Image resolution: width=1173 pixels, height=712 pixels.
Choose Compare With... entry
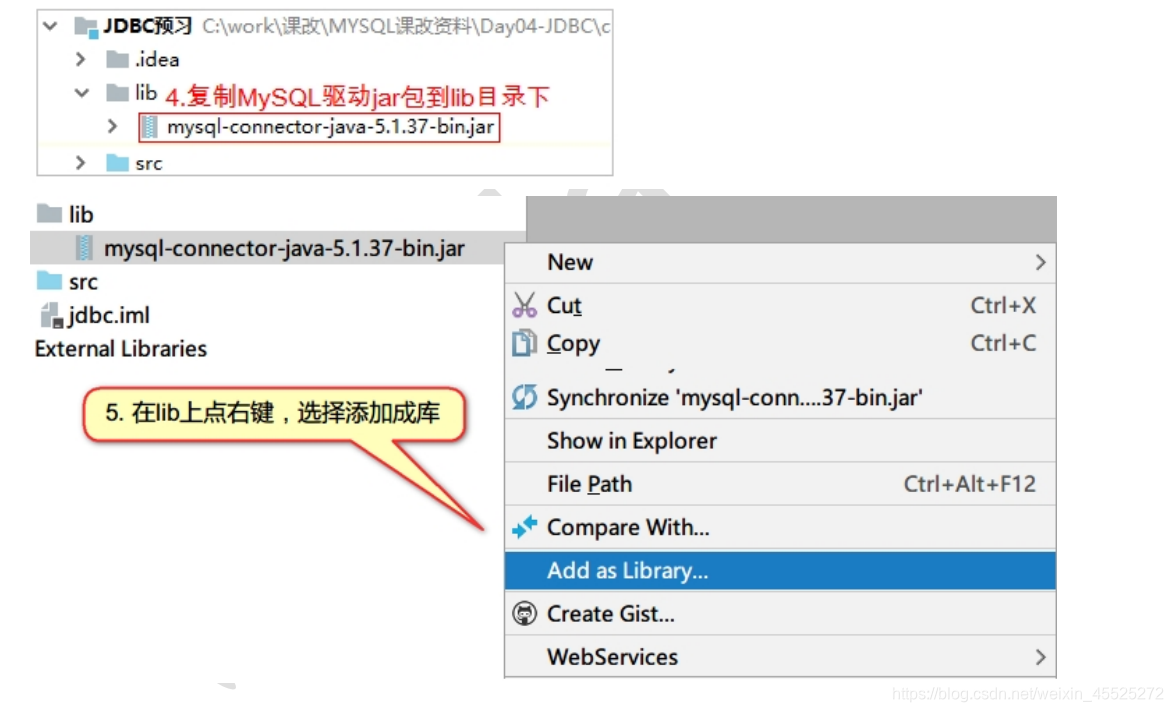point(780,527)
